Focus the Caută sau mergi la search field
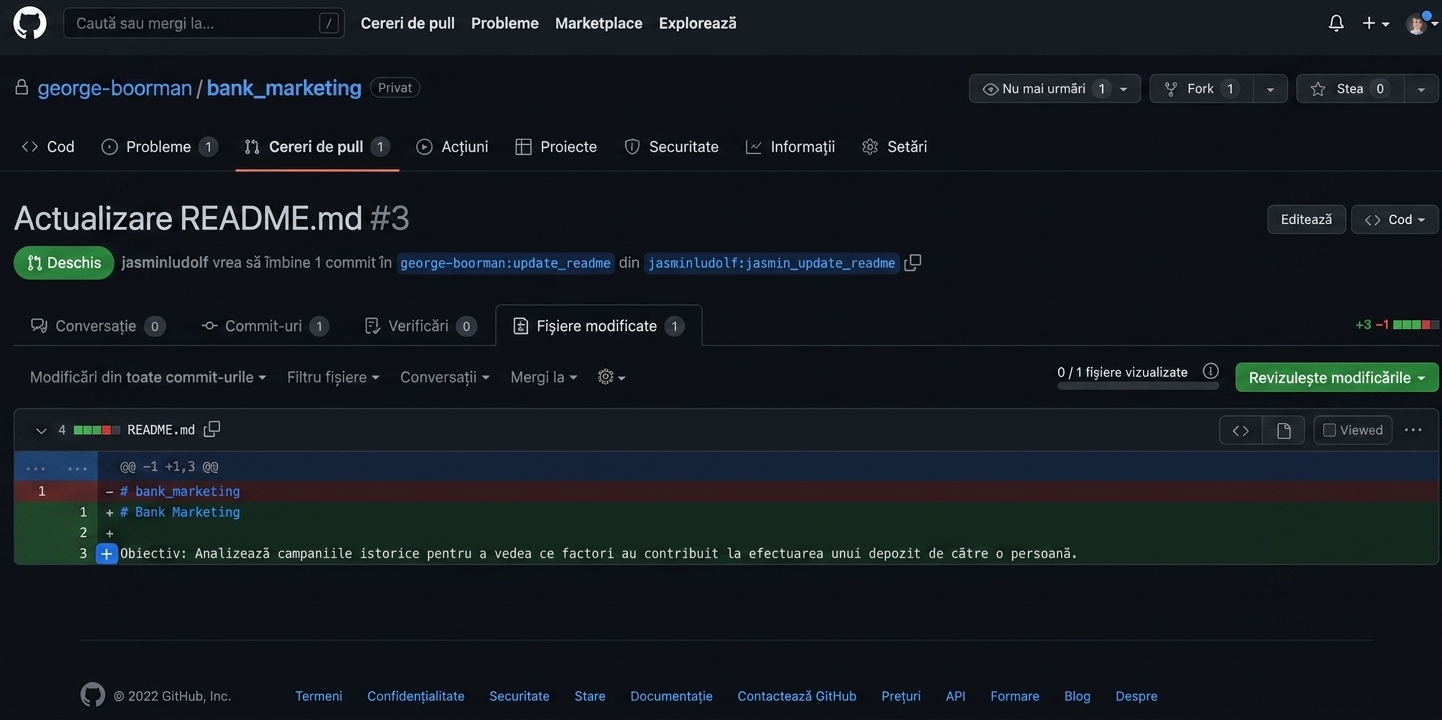1442x720 pixels. click(204, 23)
